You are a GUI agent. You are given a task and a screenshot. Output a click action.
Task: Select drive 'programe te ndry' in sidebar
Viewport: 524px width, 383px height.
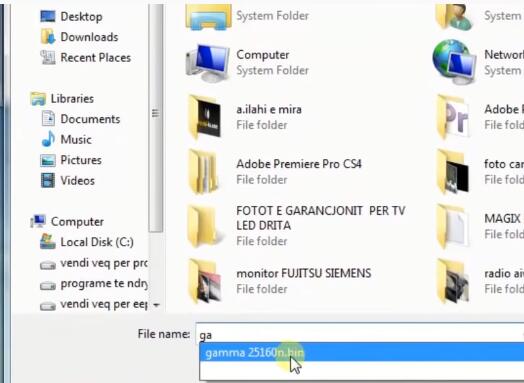[x=104, y=283]
